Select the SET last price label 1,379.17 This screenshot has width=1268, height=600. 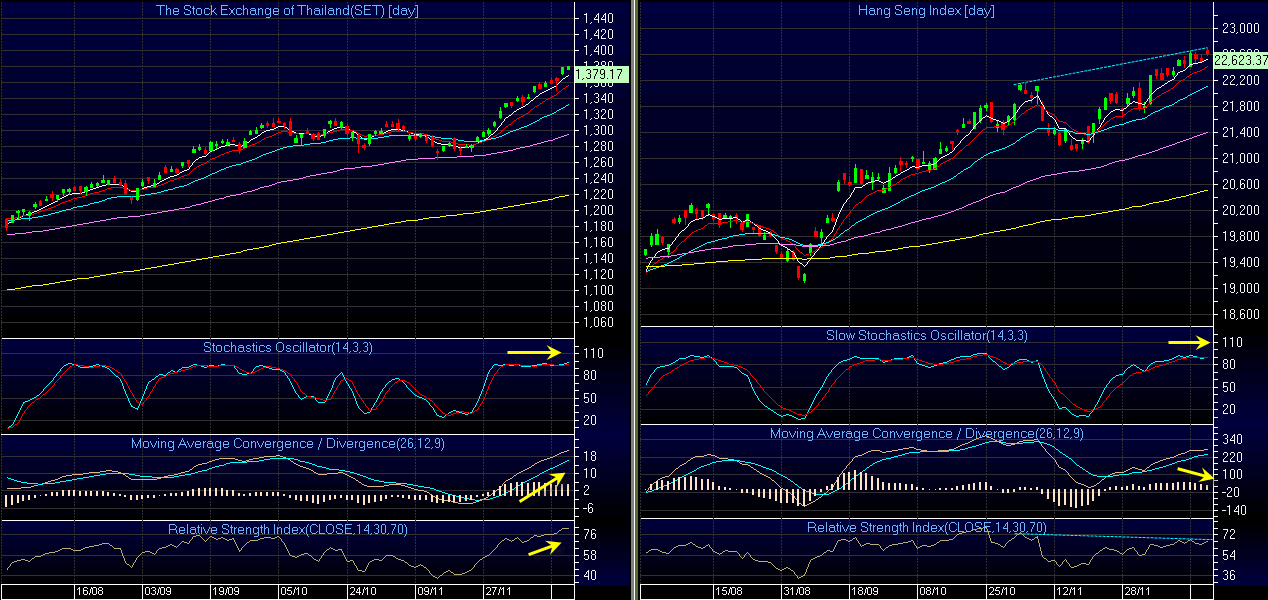coord(600,74)
